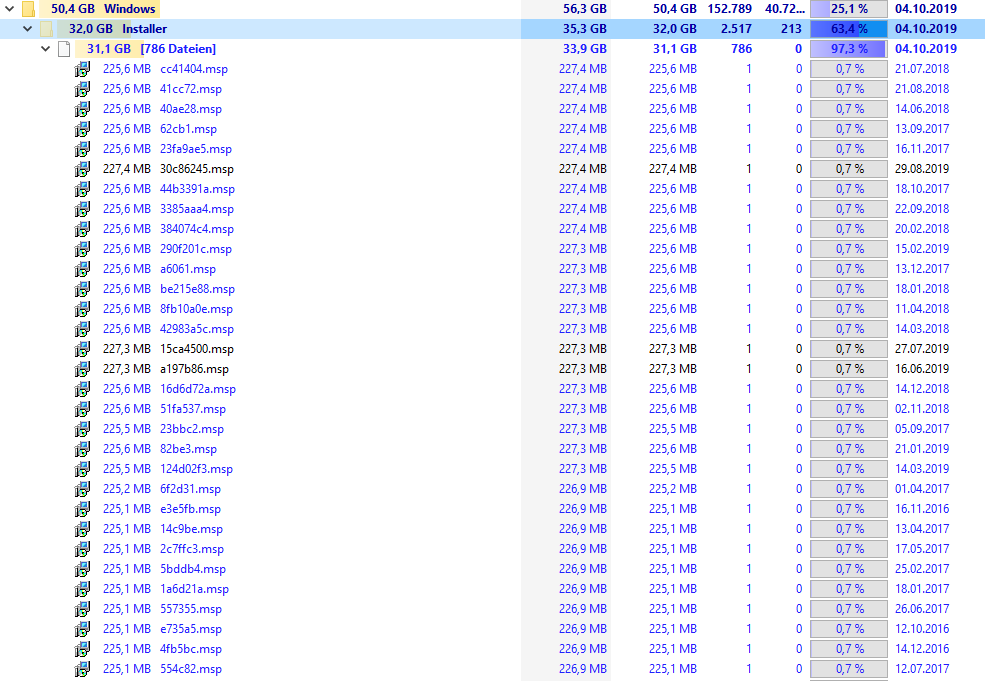Click installer icon of 62cb1.msp
The width and height of the screenshot is (990, 681).
point(82,129)
